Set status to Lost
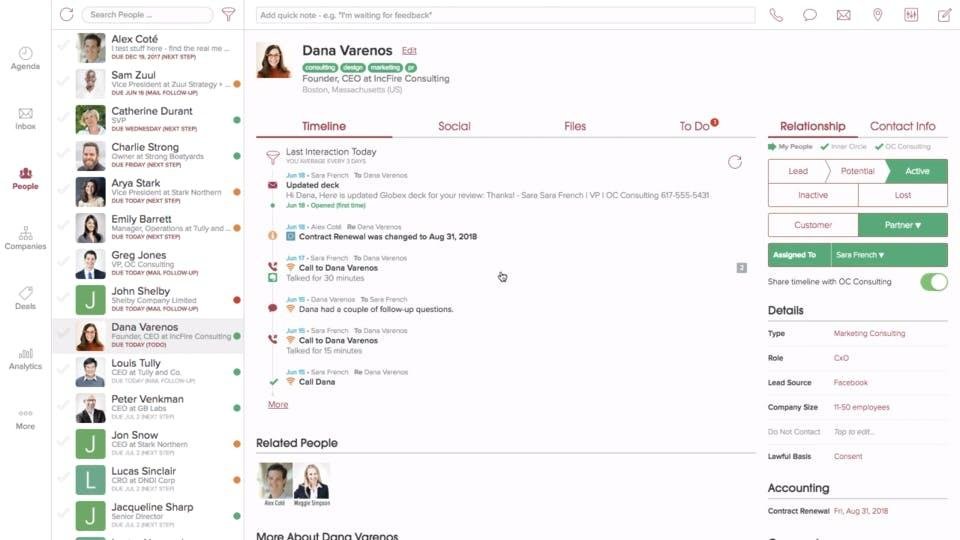960x540 pixels. coord(903,195)
